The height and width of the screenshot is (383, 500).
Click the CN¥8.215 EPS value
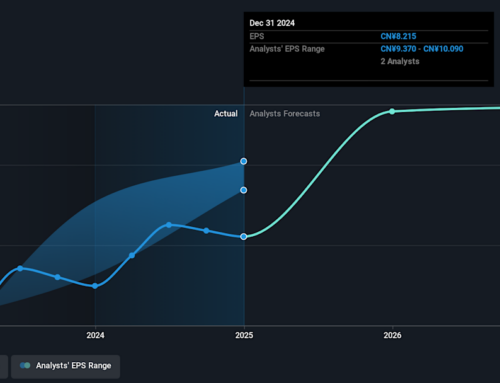click(398, 36)
